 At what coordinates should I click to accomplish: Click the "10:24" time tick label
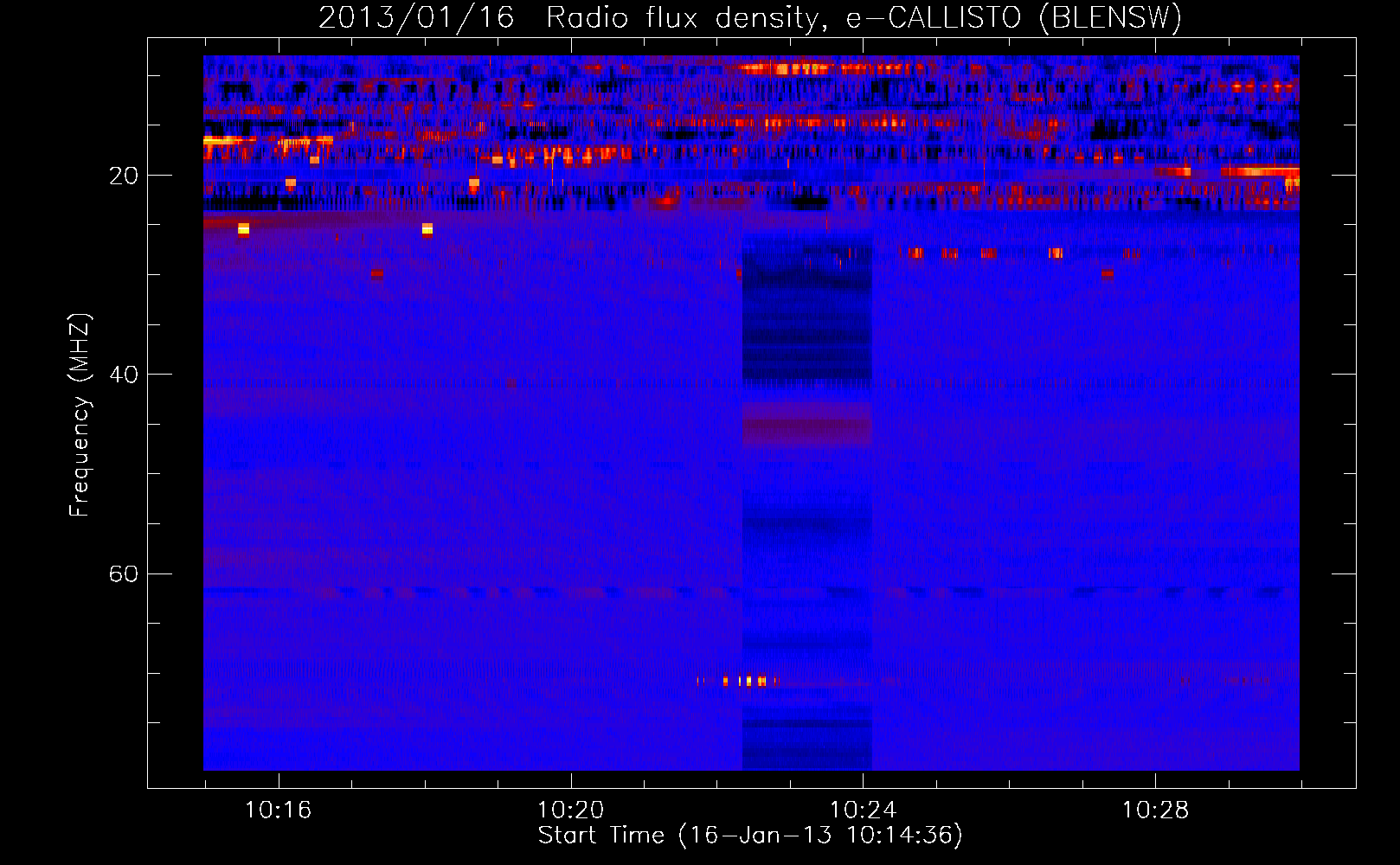(x=863, y=811)
